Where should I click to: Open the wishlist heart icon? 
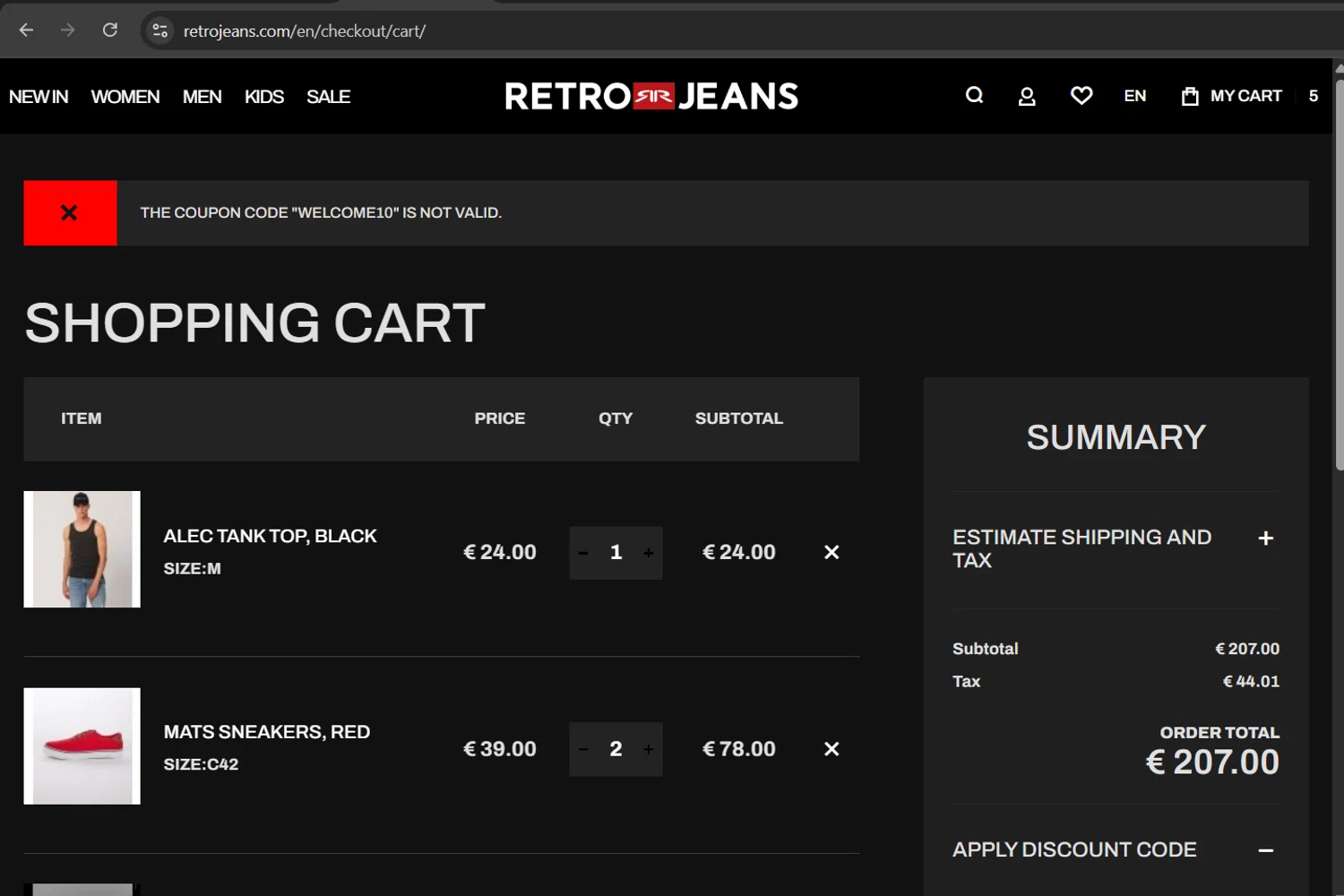pos(1081,96)
